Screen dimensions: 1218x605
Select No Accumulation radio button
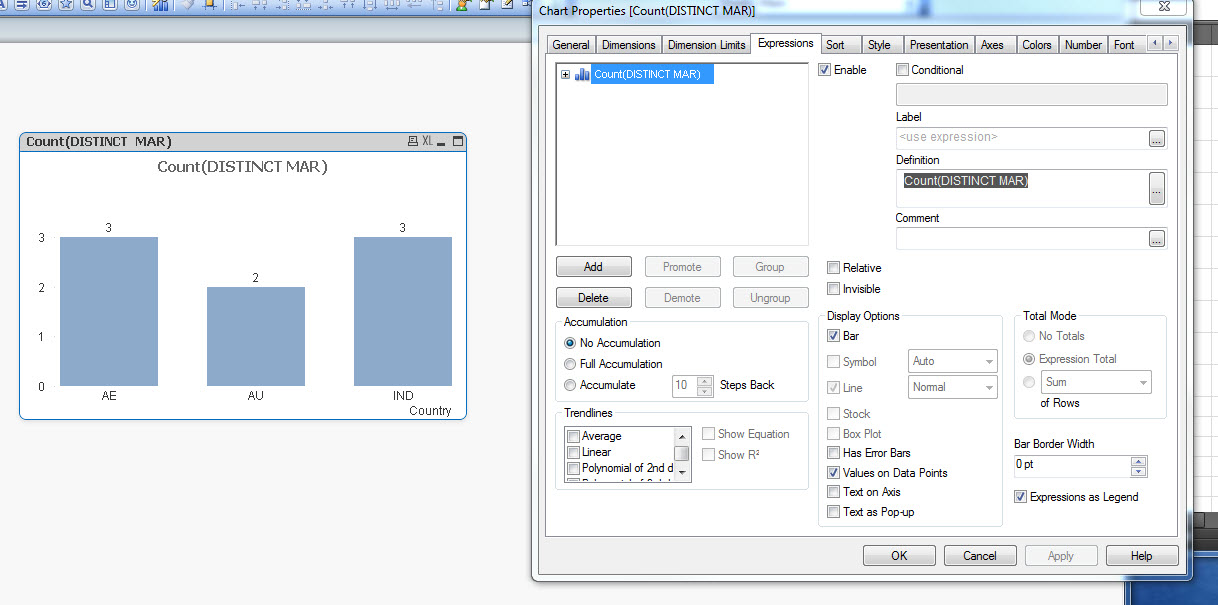click(570, 343)
